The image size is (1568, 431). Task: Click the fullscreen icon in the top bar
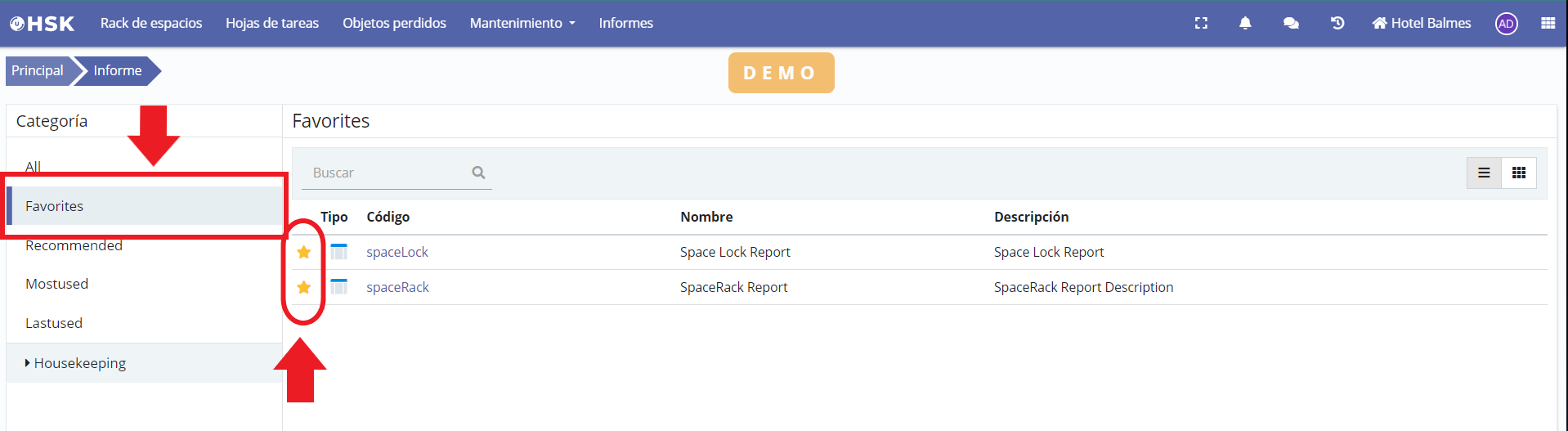(x=1201, y=23)
